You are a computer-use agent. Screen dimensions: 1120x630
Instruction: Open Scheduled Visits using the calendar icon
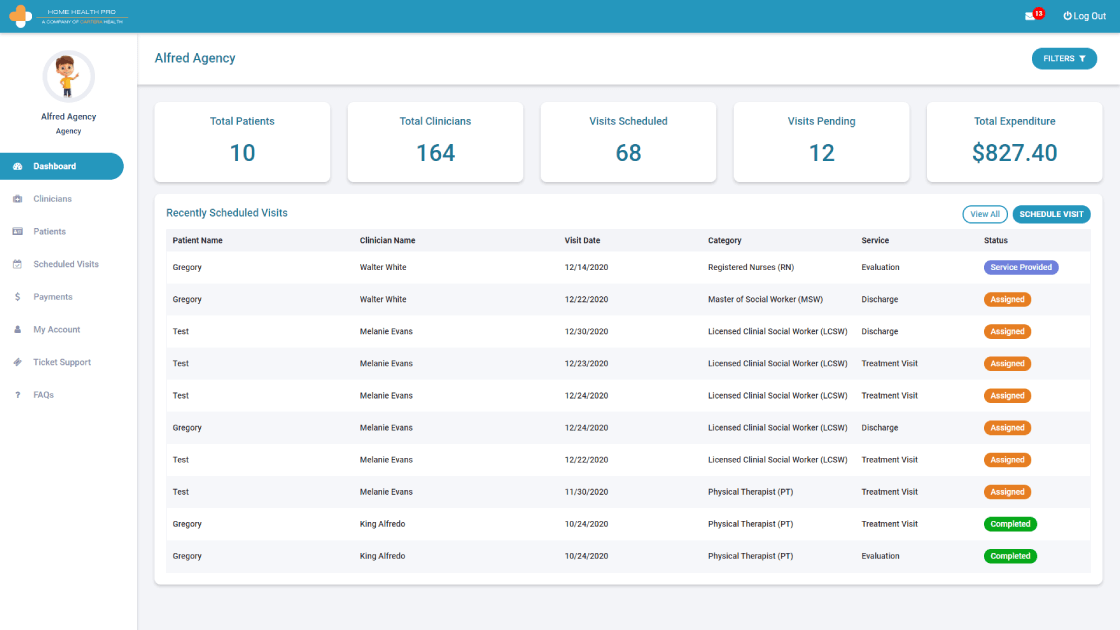click(x=18, y=263)
